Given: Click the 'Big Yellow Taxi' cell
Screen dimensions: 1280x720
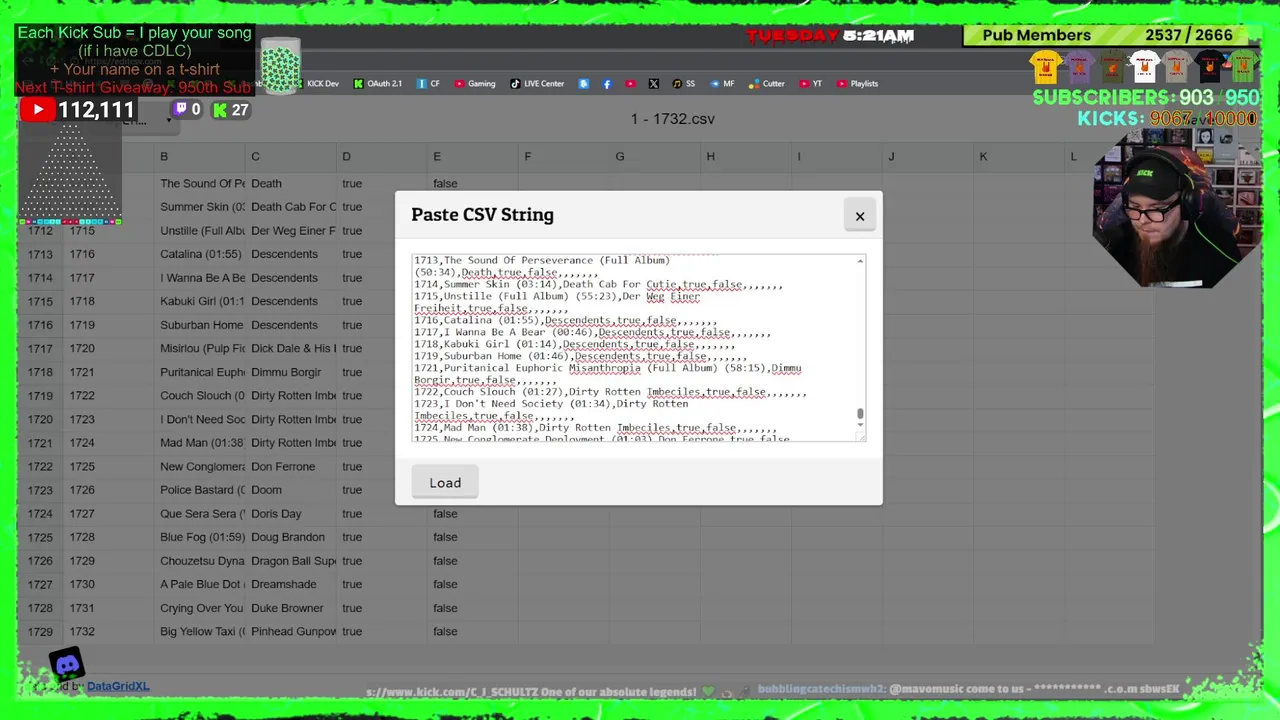Looking at the screenshot, I should coord(200,632).
